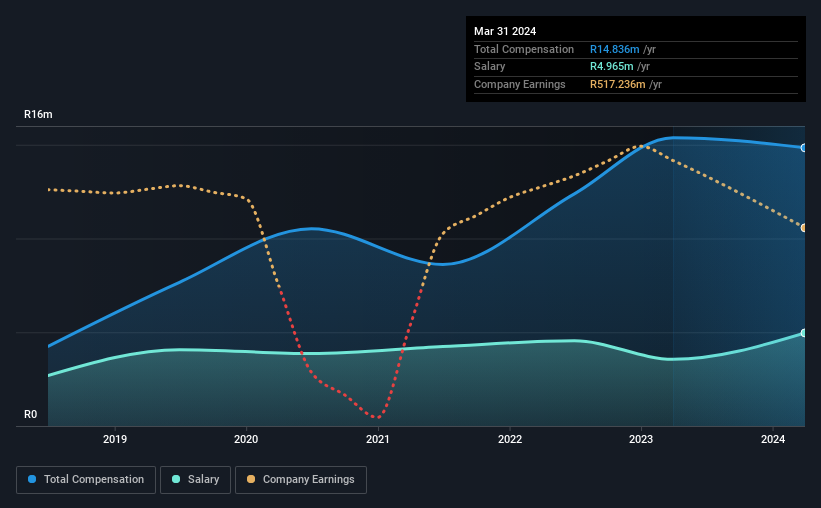The width and height of the screenshot is (821, 508).
Task: Click the Total Compensation tooltip row label
Action: 524,49
